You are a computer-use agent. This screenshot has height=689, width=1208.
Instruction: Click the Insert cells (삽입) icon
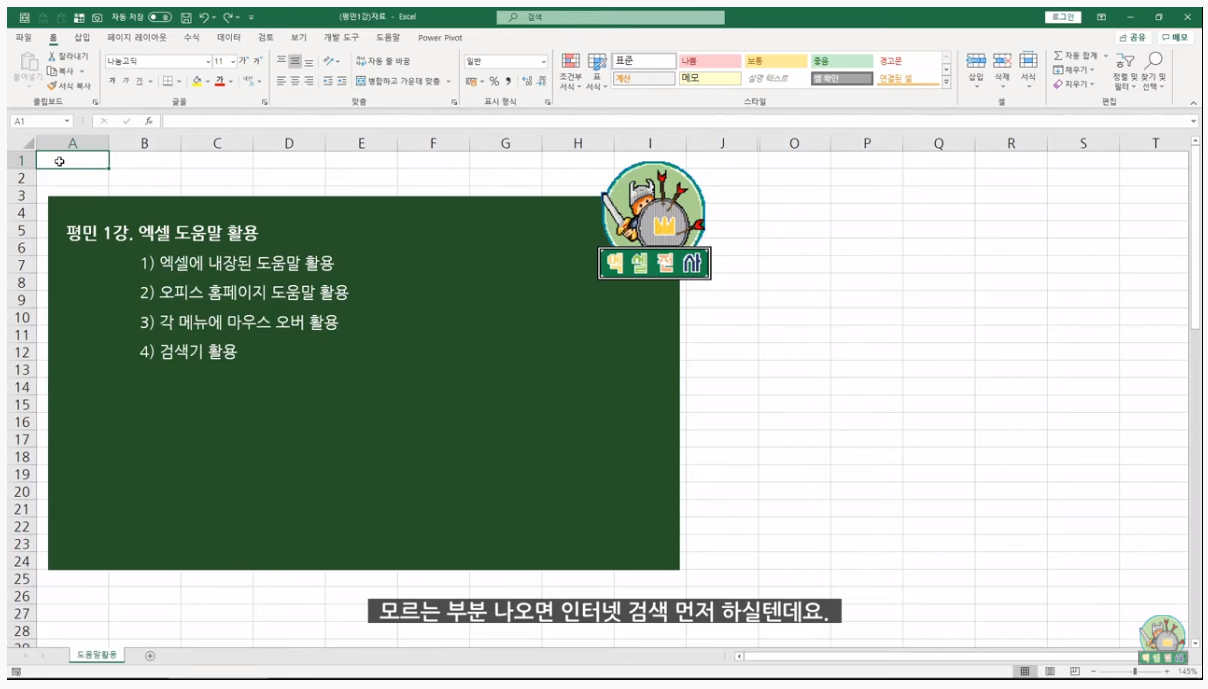point(976,62)
